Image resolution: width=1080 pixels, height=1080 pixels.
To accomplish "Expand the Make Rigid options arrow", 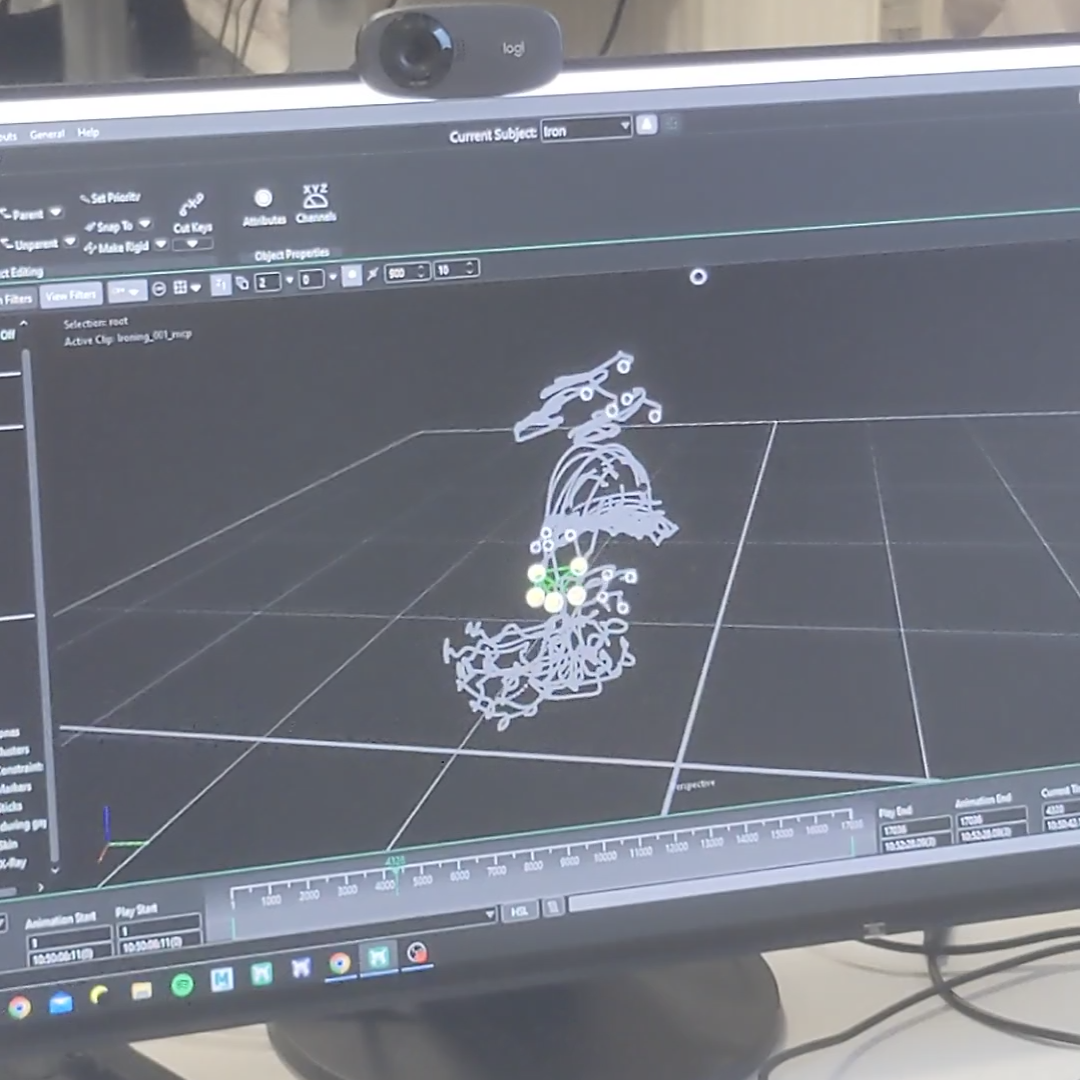I will pos(161,245).
